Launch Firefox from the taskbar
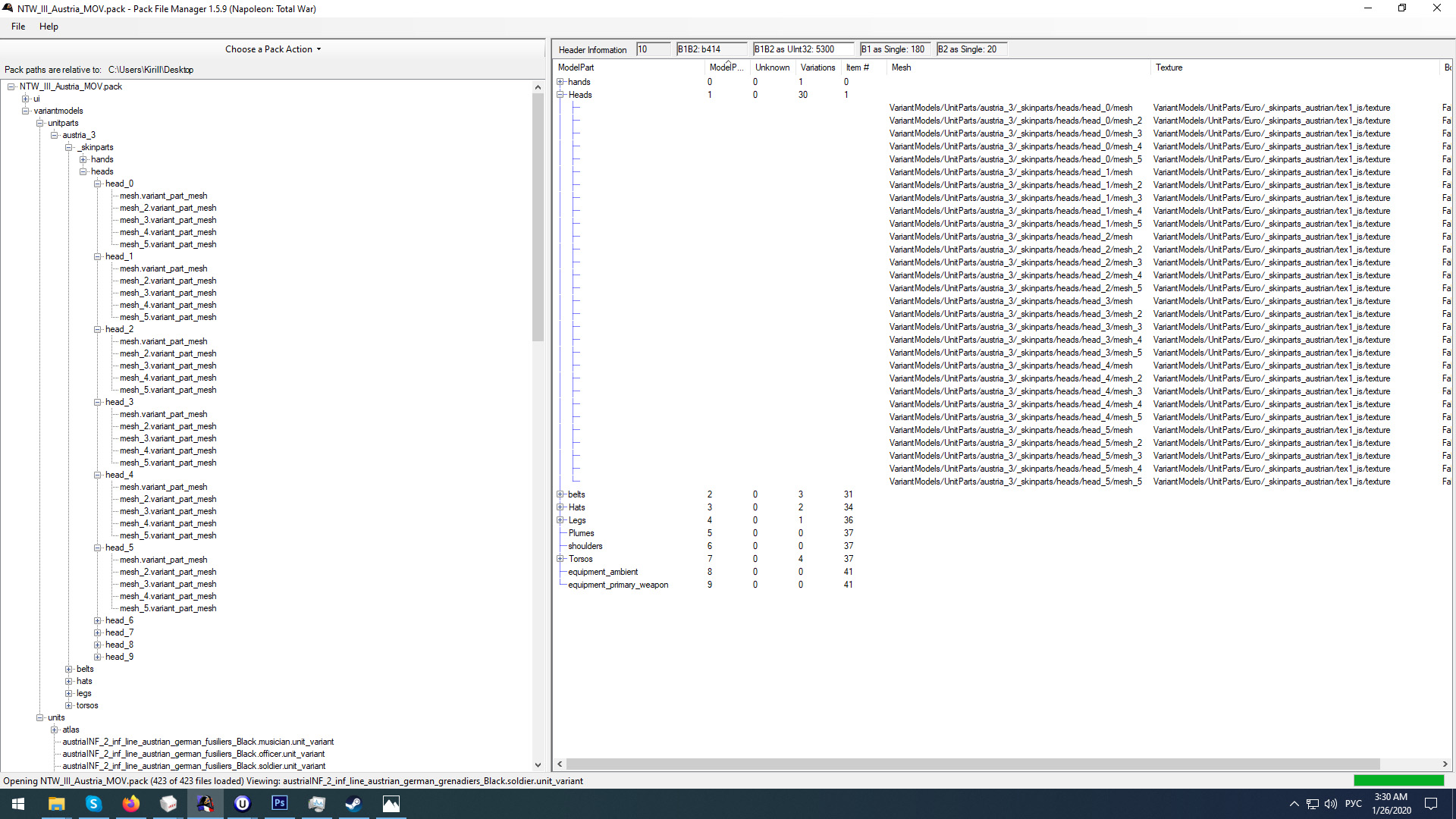Screen dimensions: 1456x819 pos(130,804)
